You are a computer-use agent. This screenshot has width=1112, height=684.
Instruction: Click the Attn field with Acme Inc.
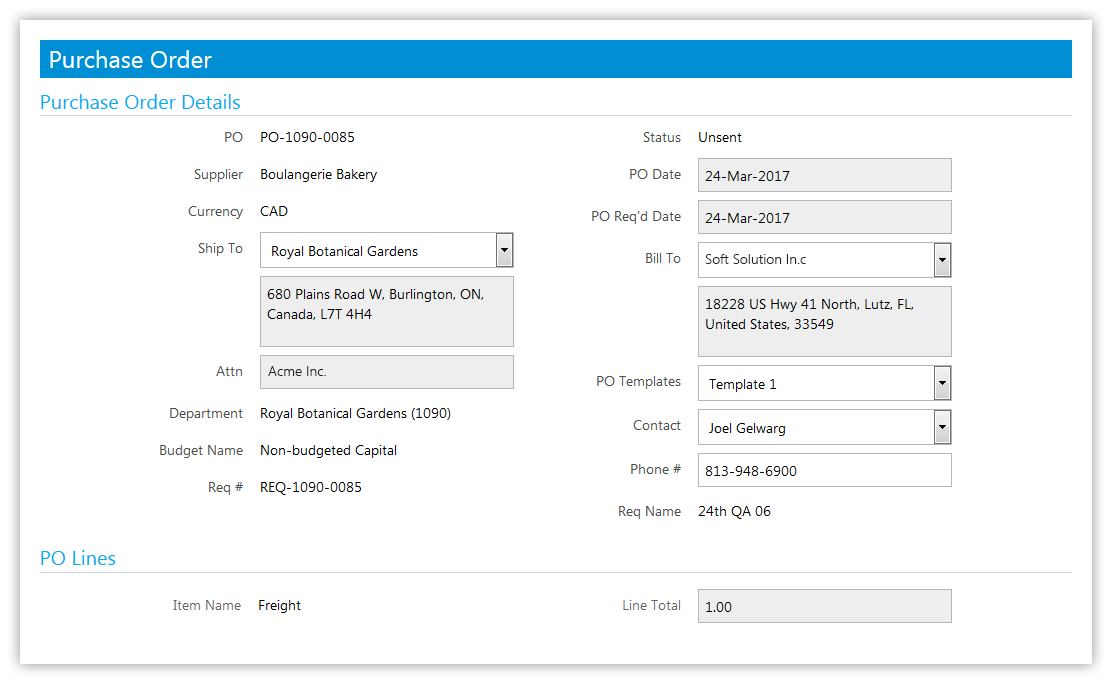coord(387,372)
